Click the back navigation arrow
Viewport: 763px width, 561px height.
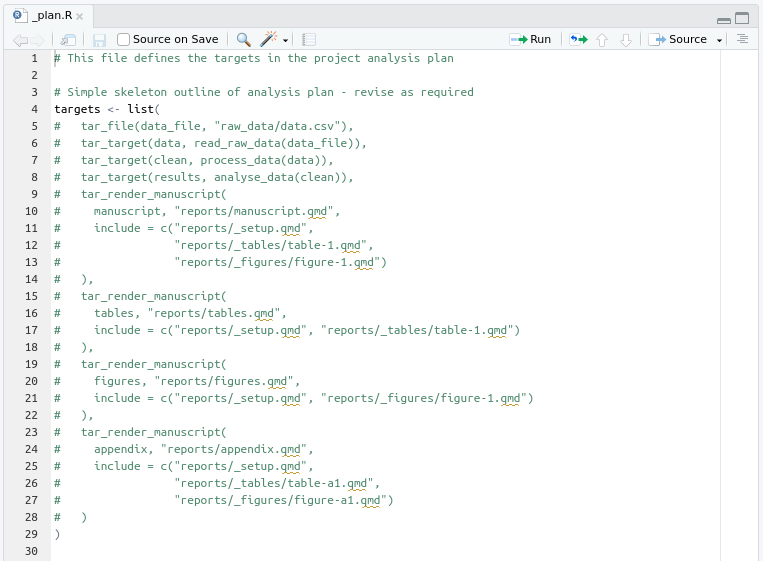point(20,40)
